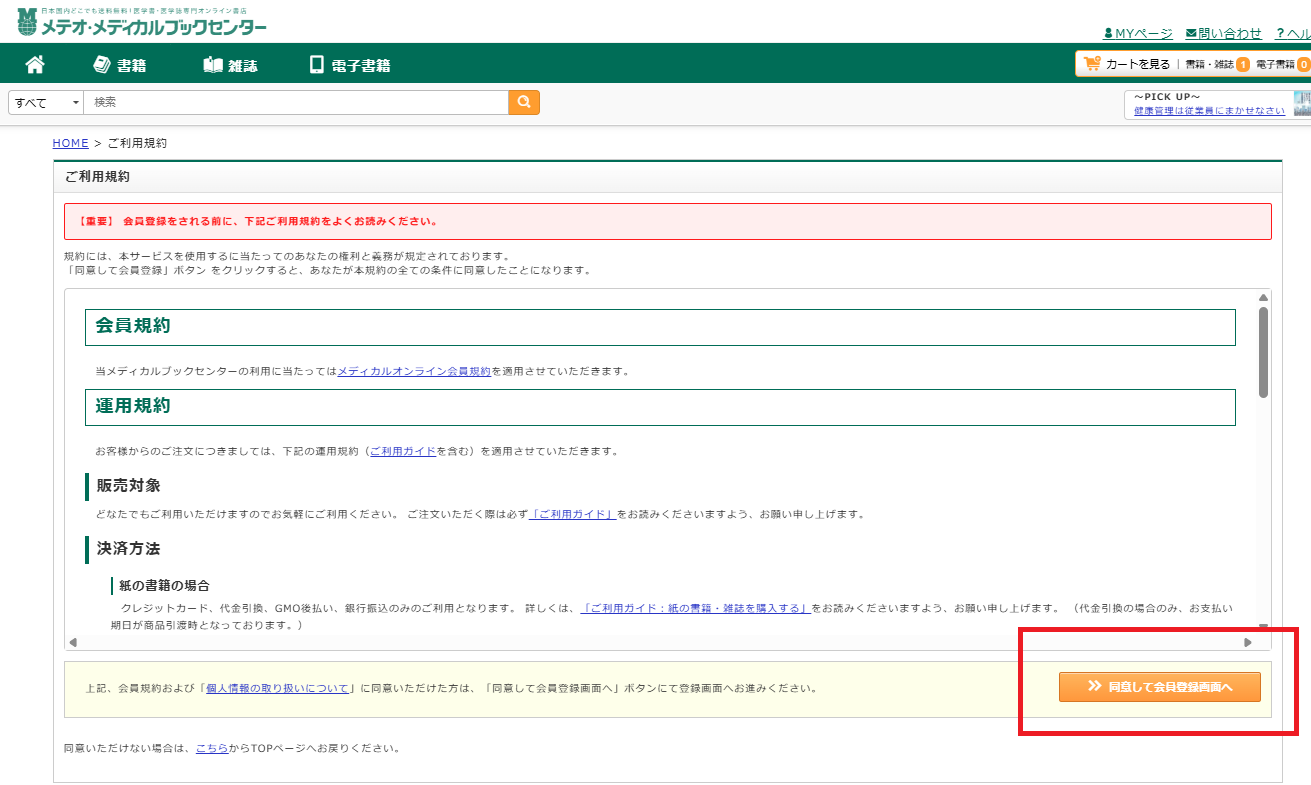Open the MYページ link
The height and width of the screenshot is (785, 1311).
tap(1137, 33)
